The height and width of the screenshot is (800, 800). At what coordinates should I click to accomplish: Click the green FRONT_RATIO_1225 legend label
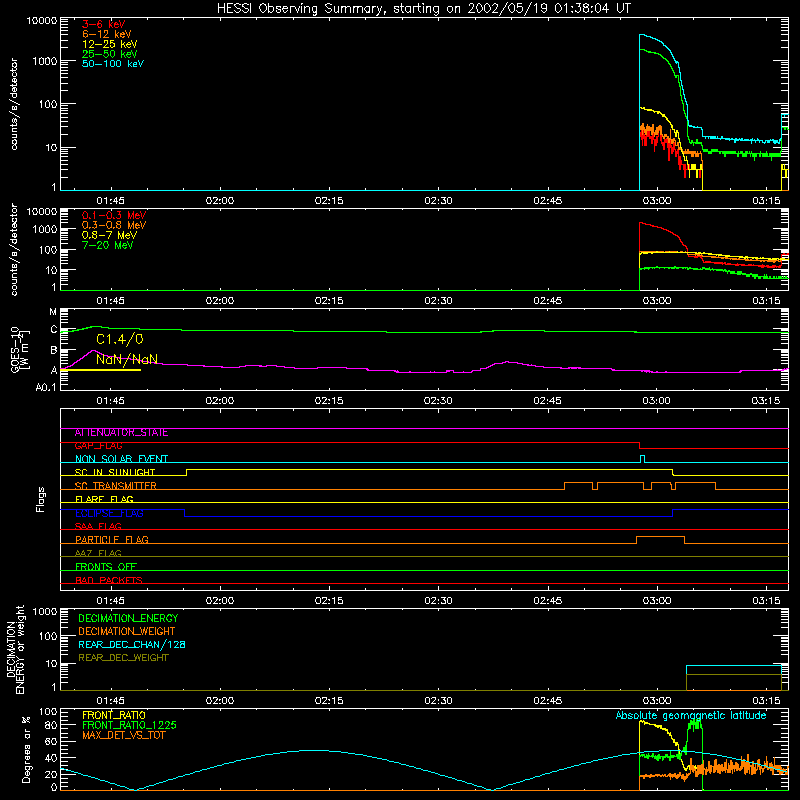(x=129, y=725)
